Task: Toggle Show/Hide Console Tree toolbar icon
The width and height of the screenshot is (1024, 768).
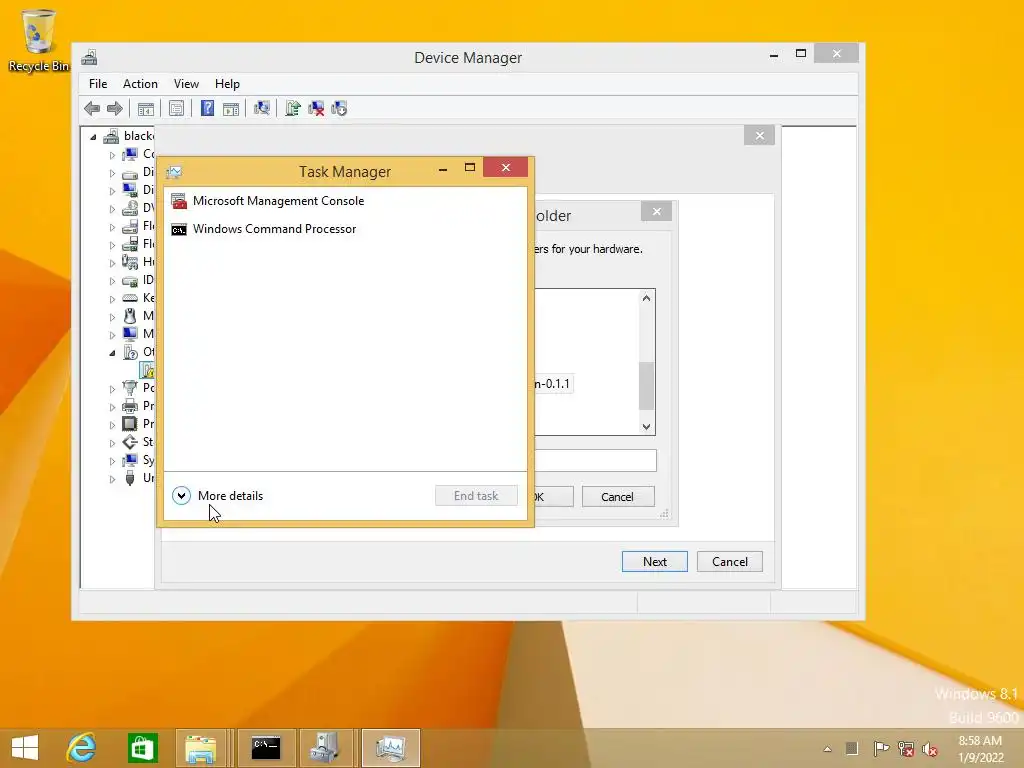Action: tap(146, 108)
